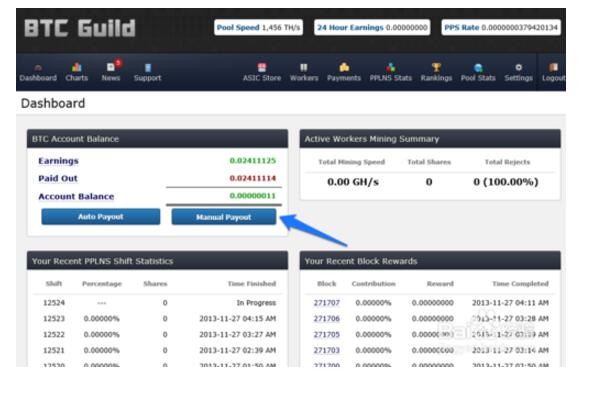The height and width of the screenshot is (394, 597).
Task: Click the Total Rejects column header
Action: tap(507, 162)
